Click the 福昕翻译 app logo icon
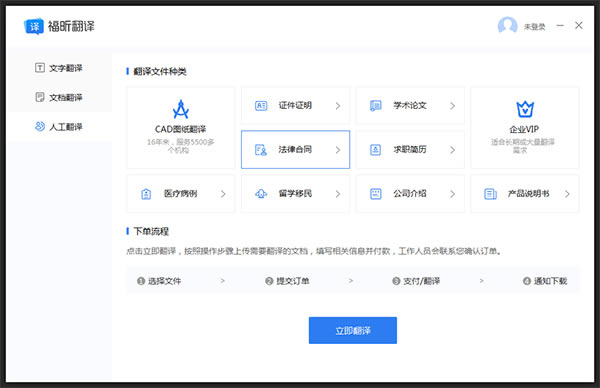The image size is (600, 388). (34, 26)
